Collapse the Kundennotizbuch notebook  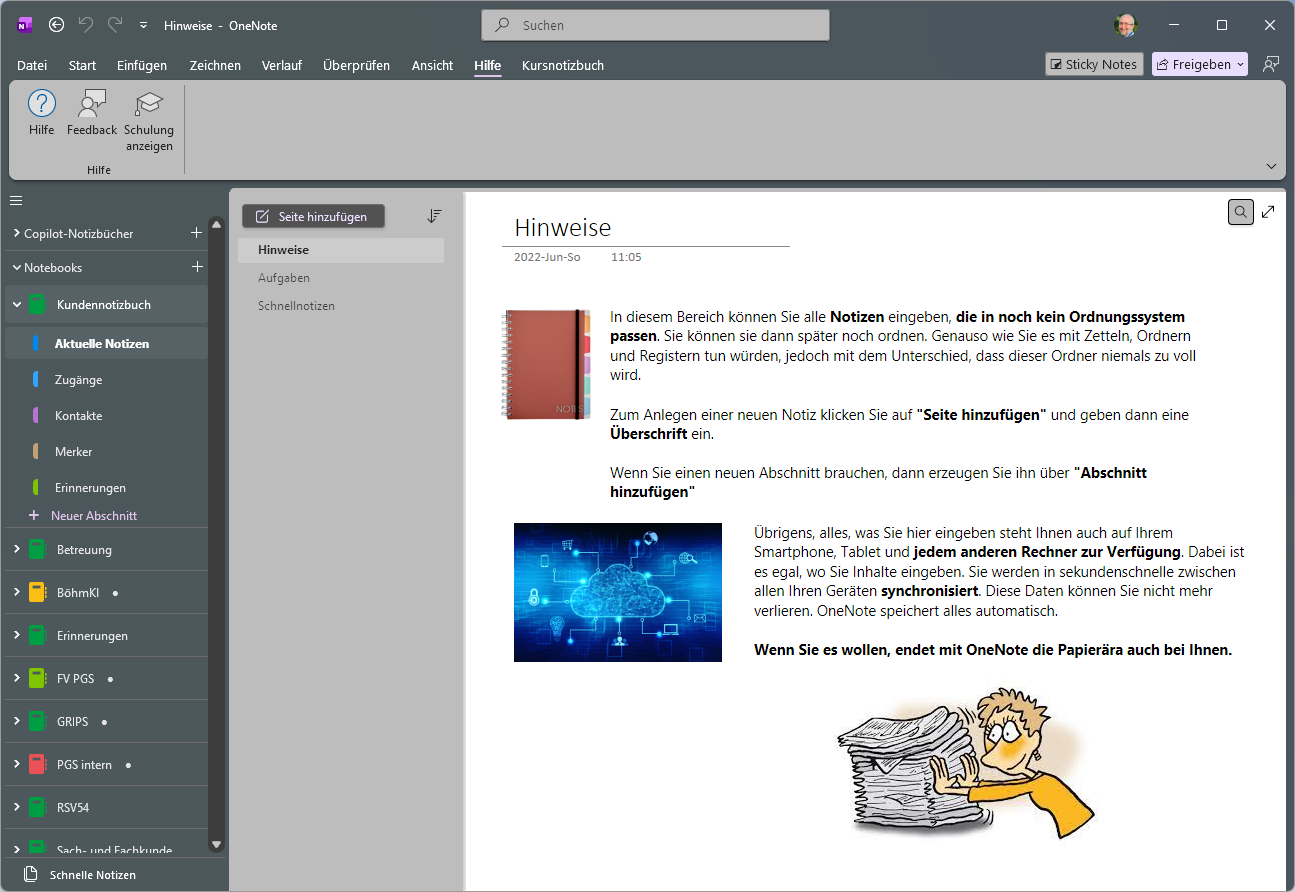16,304
